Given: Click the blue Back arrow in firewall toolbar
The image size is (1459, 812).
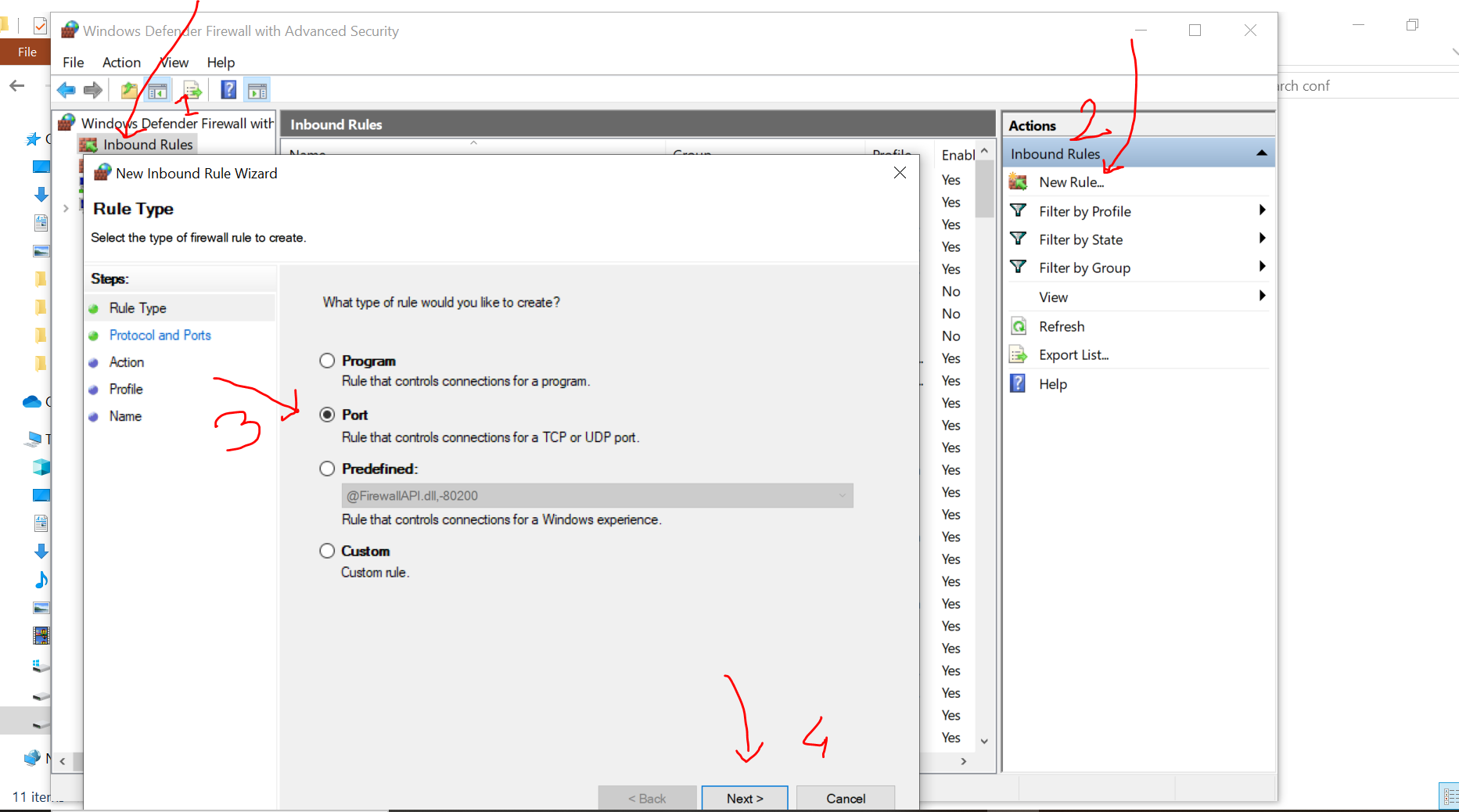Looking at the screenshot, I should (66, 91).
